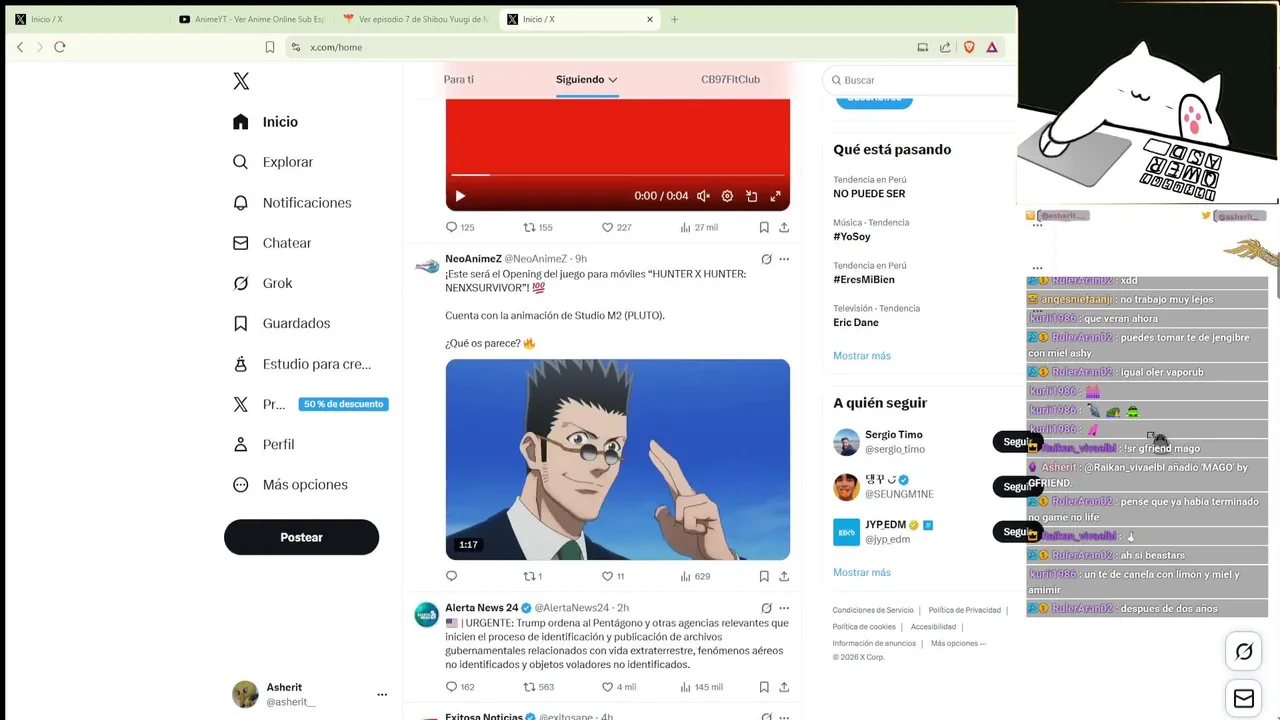Screen dimensions: 1280x720
Task: Share the NeoAnimeZ post
Action: tap(784, 576)
